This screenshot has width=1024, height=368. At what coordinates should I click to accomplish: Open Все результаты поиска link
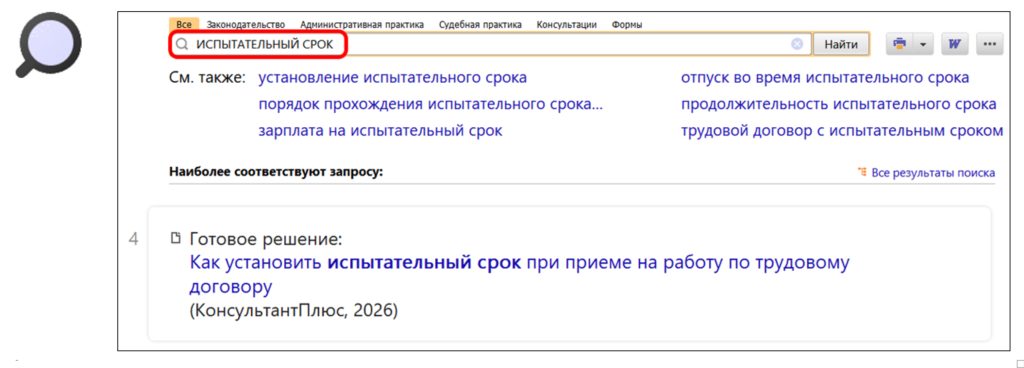click(x=933, y=173)
